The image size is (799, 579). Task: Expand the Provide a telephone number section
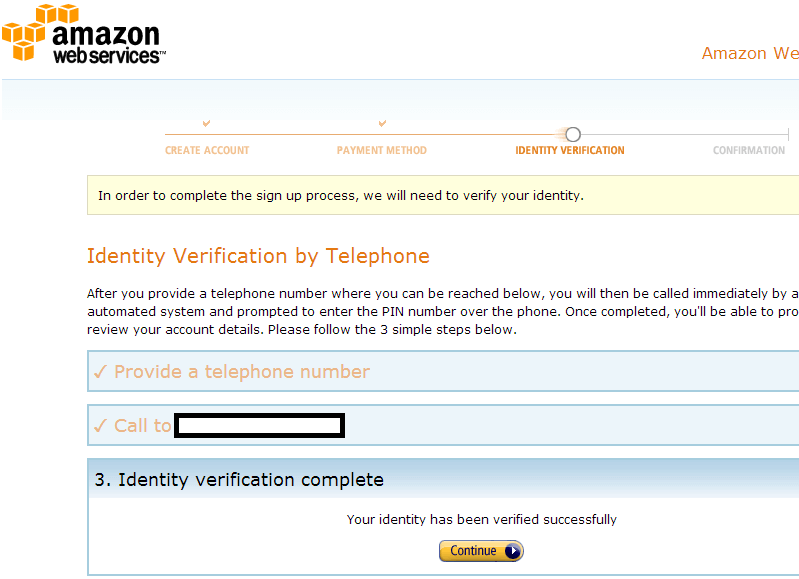click(242, 372)
